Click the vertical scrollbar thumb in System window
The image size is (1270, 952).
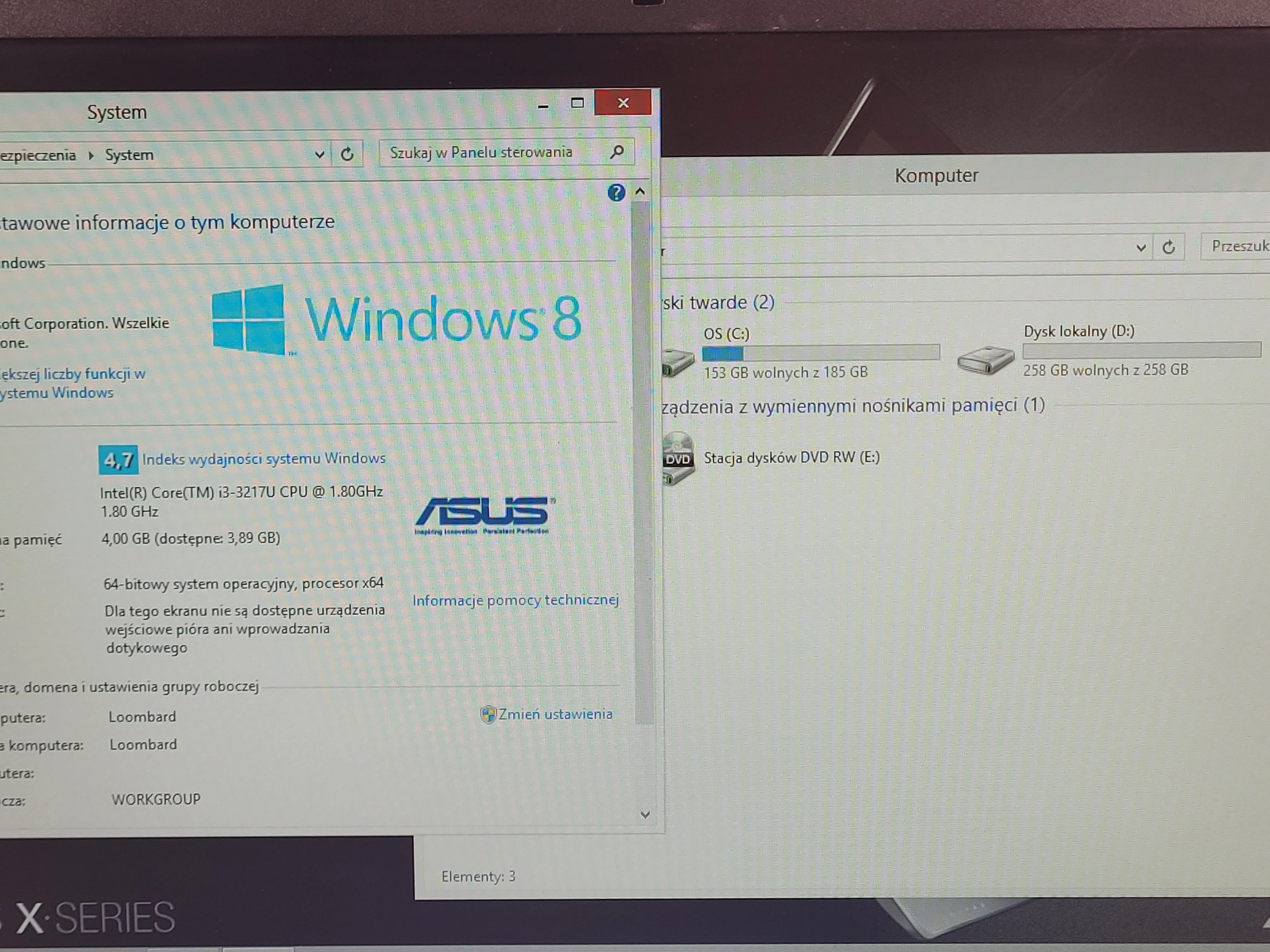643,462
